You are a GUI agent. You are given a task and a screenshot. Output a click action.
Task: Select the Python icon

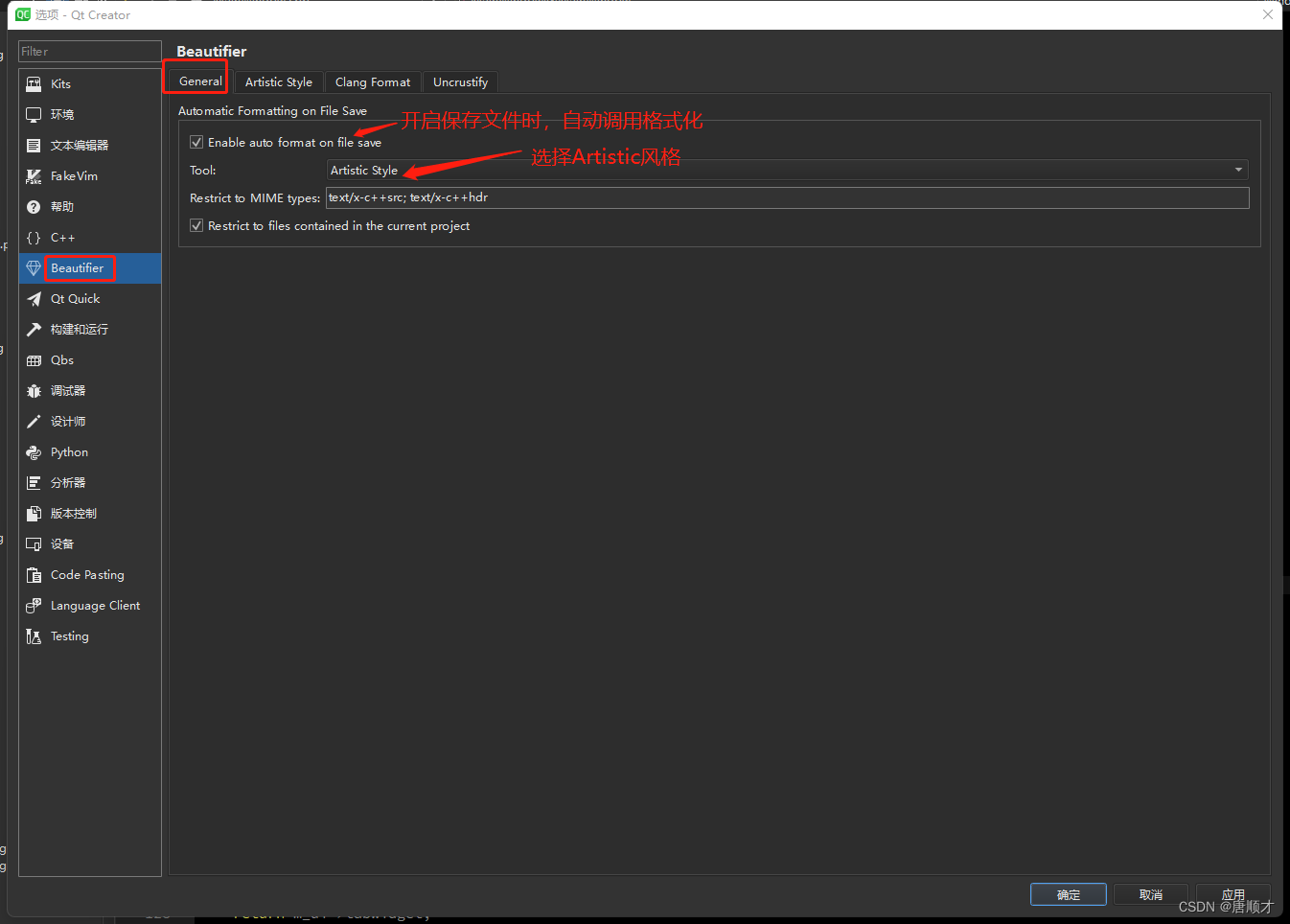point(34,452)
